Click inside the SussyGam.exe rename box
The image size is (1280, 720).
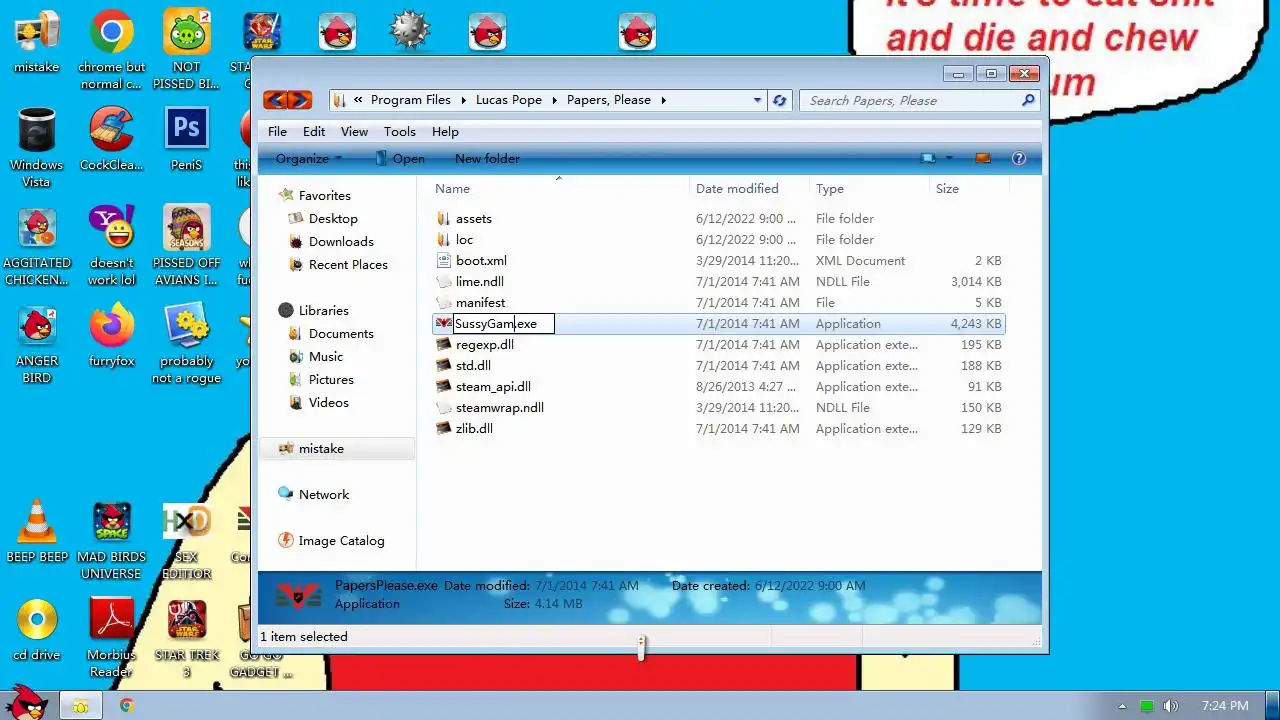pos(503,323)
